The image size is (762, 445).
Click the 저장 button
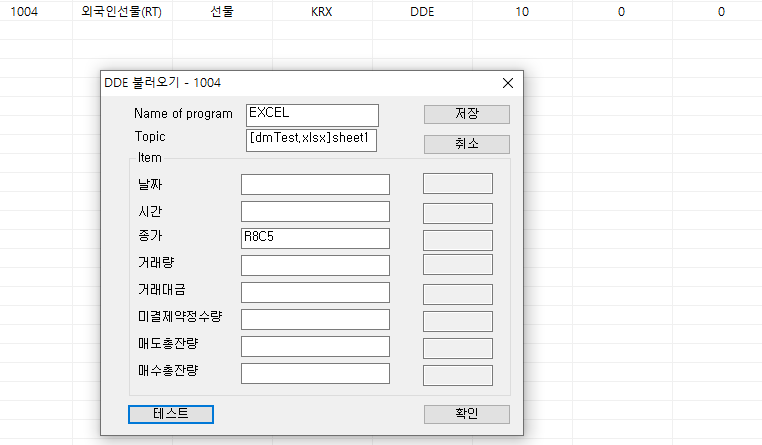[x=467, y=114]
